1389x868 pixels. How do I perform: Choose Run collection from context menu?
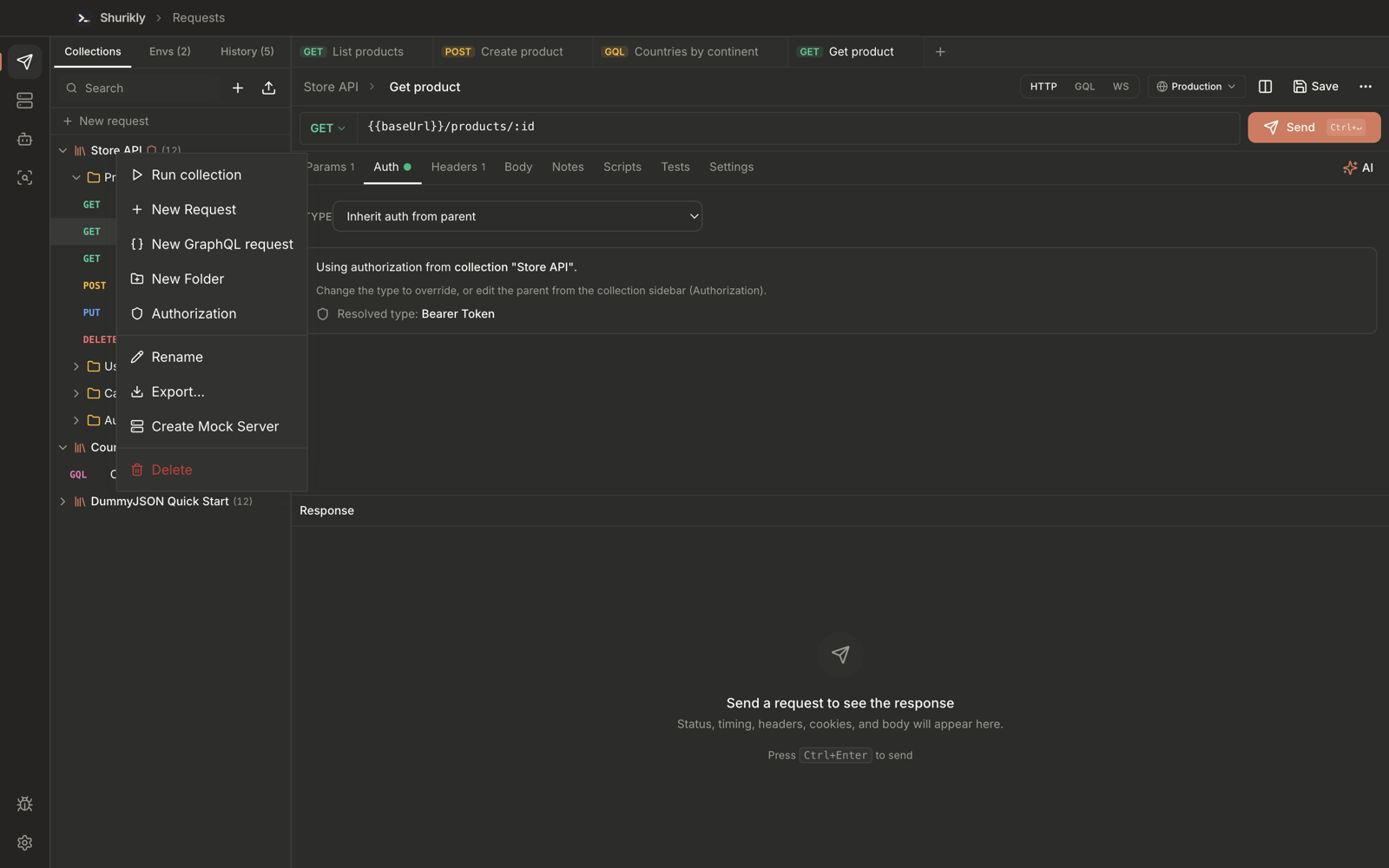tap(212, 175)
